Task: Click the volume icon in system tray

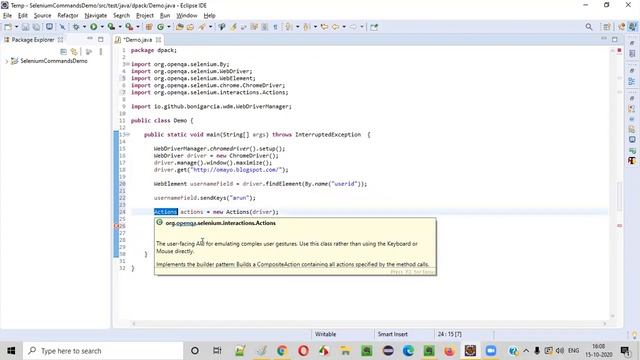Action: [x=560, y=351]
